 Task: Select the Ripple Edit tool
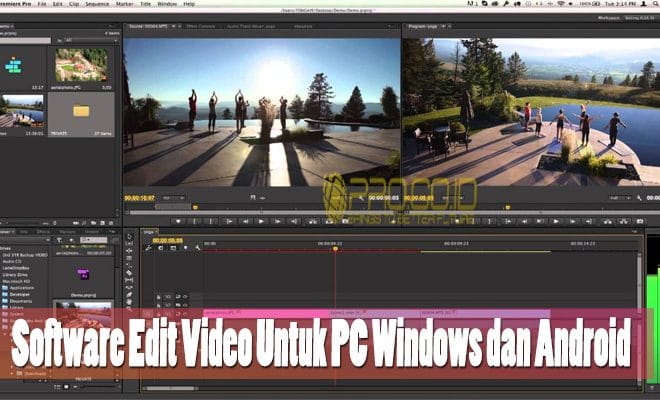point(129,251)
